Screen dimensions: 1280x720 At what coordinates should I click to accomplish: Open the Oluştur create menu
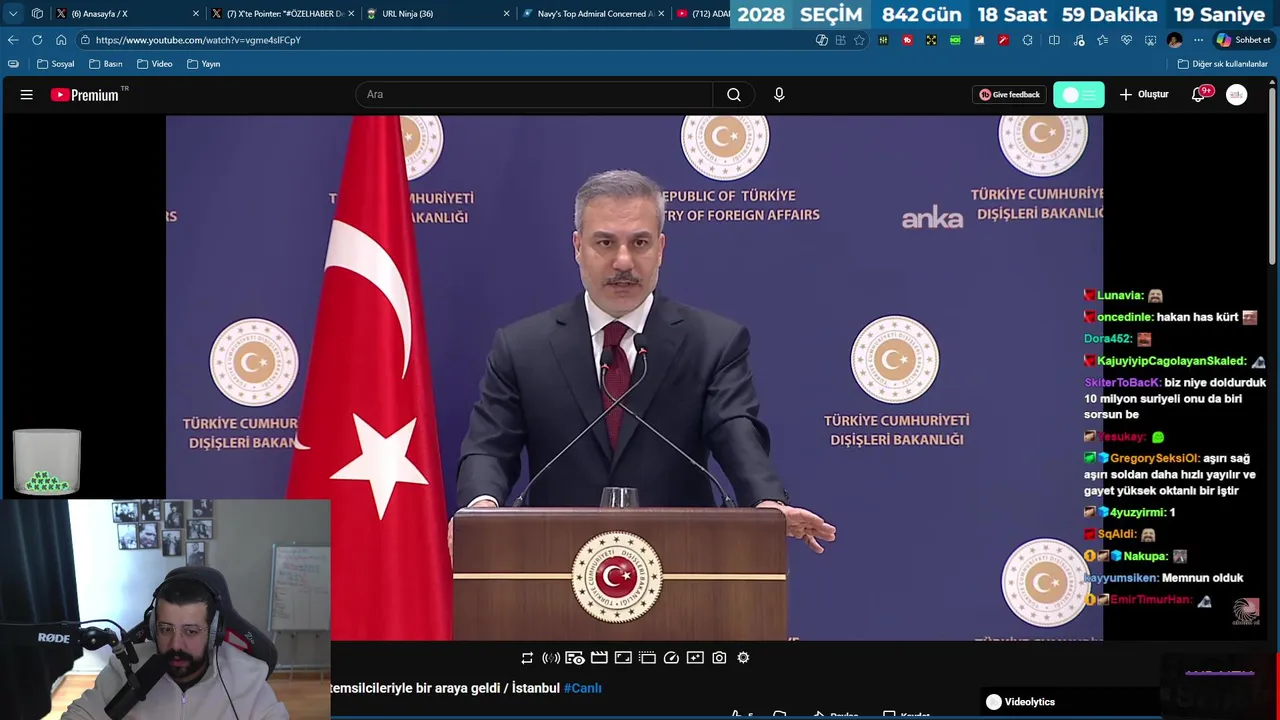click(x=1144, y=95)
